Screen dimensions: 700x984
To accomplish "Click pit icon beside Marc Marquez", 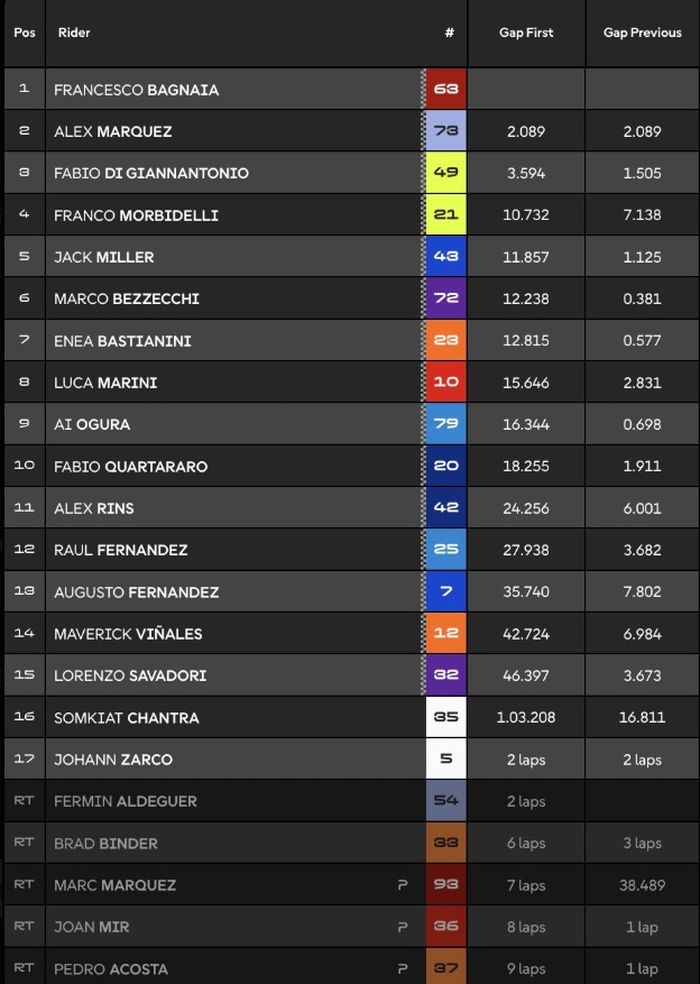I will tap(403, 885).
